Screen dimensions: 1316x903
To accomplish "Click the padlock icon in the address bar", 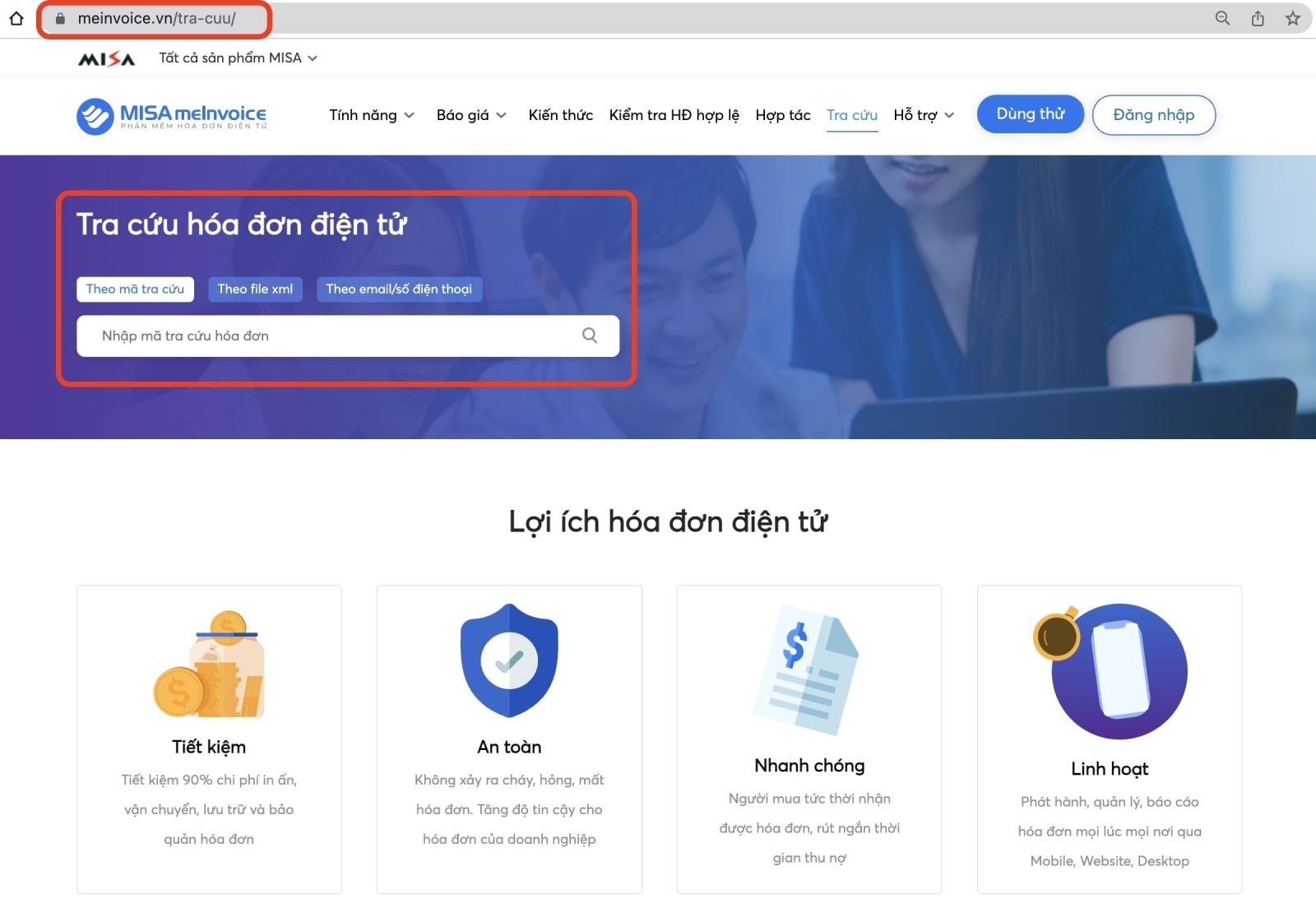I will pos(58,17).
